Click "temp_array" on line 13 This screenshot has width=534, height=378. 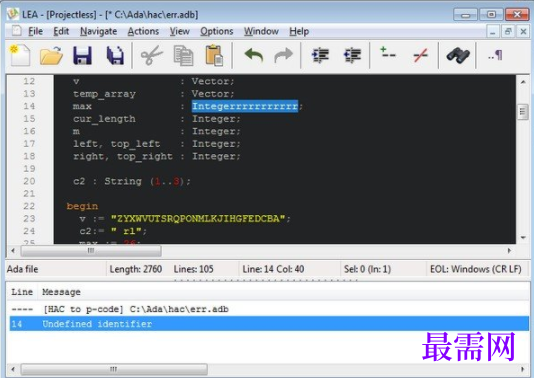104,94
